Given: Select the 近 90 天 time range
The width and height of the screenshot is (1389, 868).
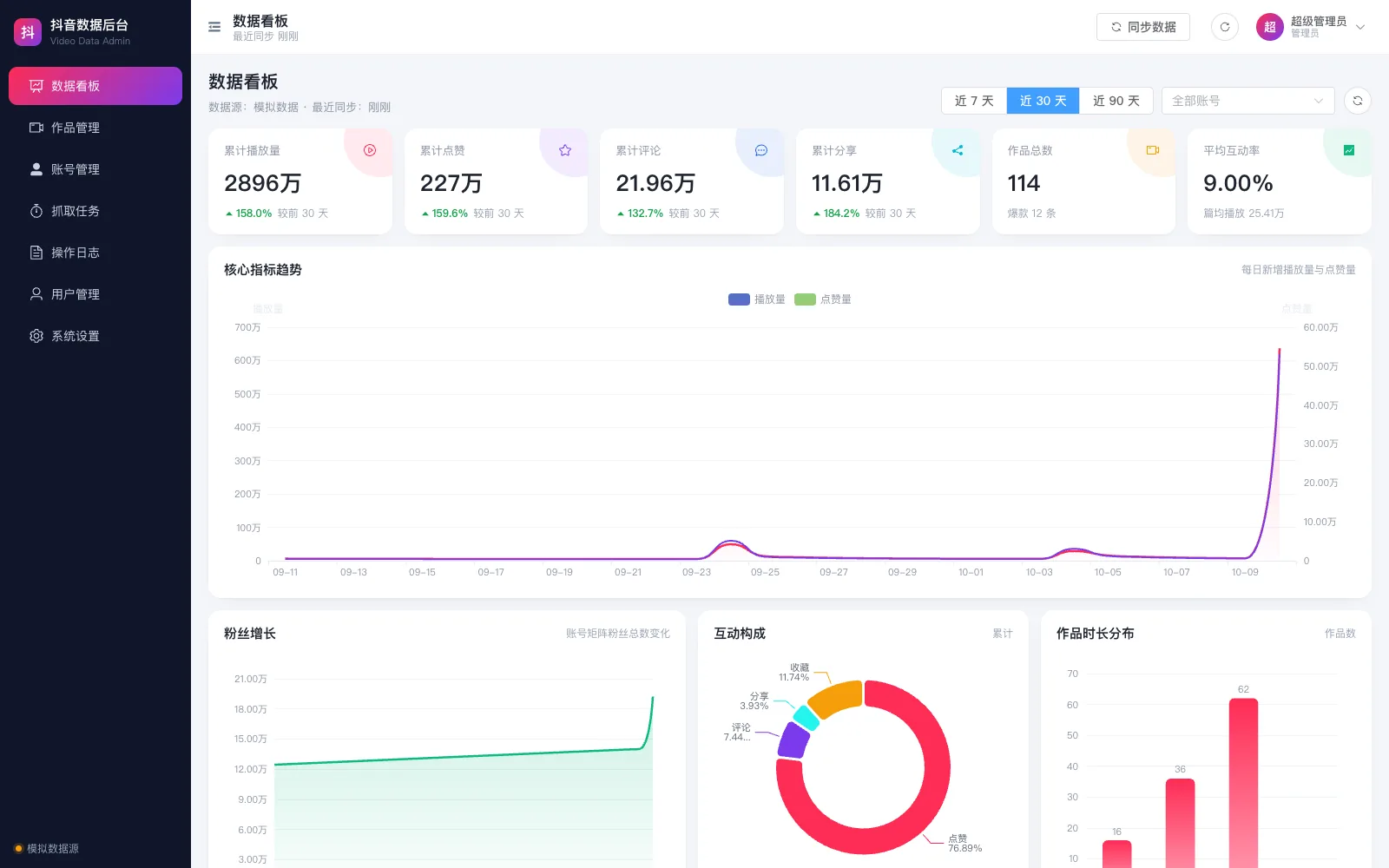Looking at the screenshot, I should [1116, 101].
